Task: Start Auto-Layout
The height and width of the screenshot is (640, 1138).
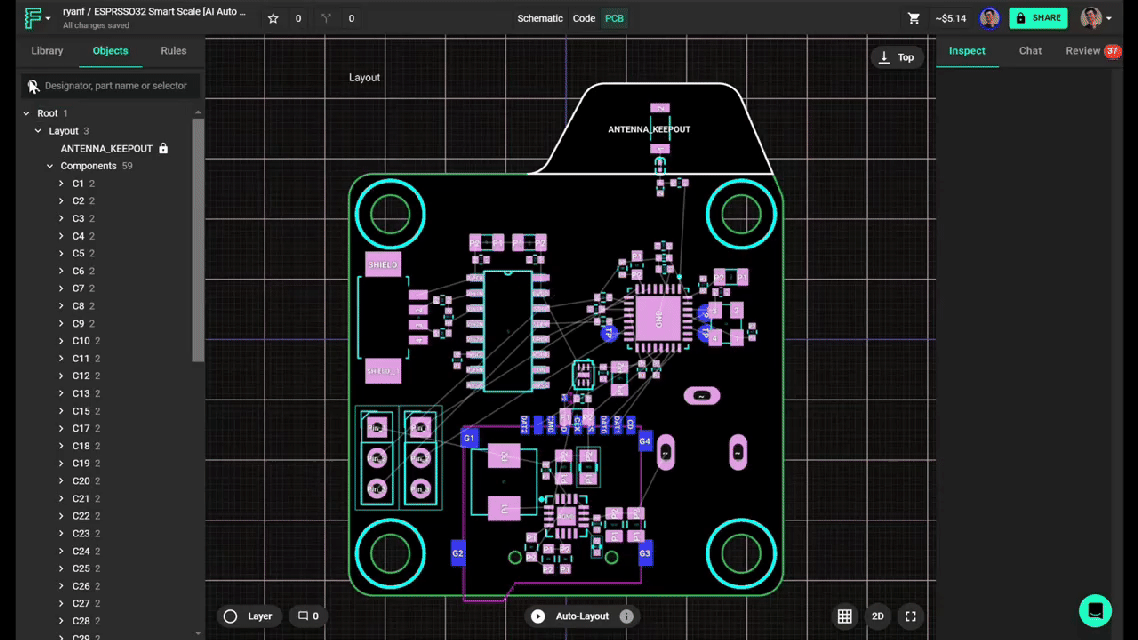Action: point(572,616)
